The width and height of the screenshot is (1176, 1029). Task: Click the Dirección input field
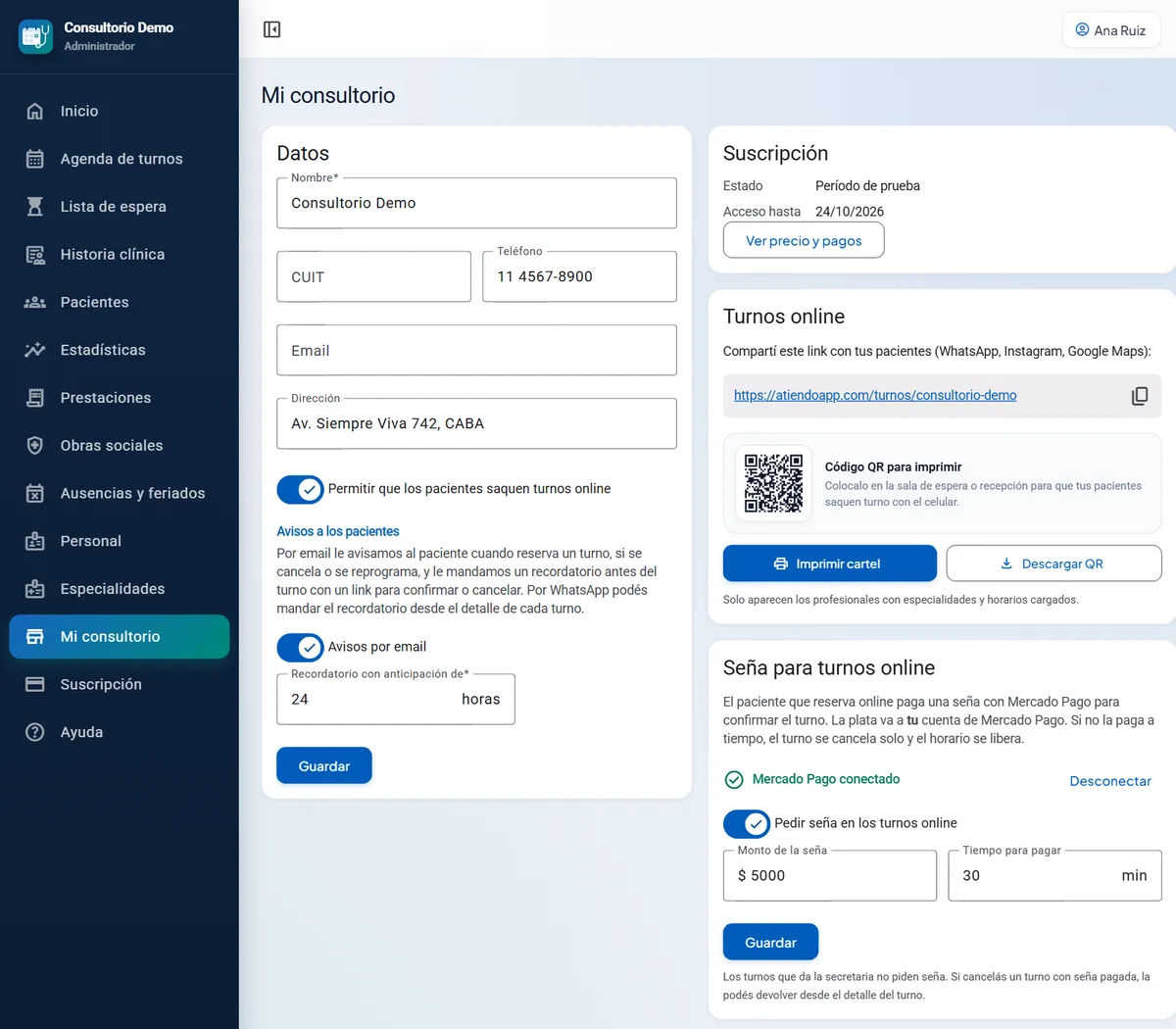pos(476,423)
